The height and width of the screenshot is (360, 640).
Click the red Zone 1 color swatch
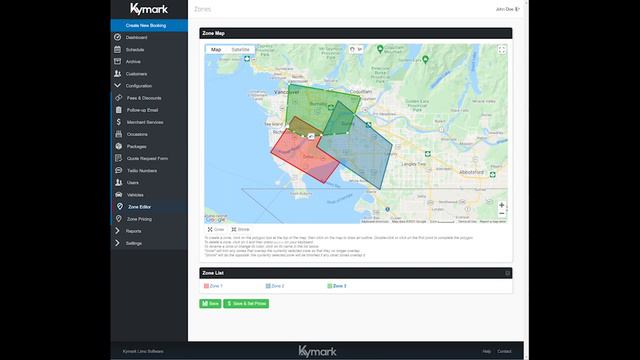[206, 286]
